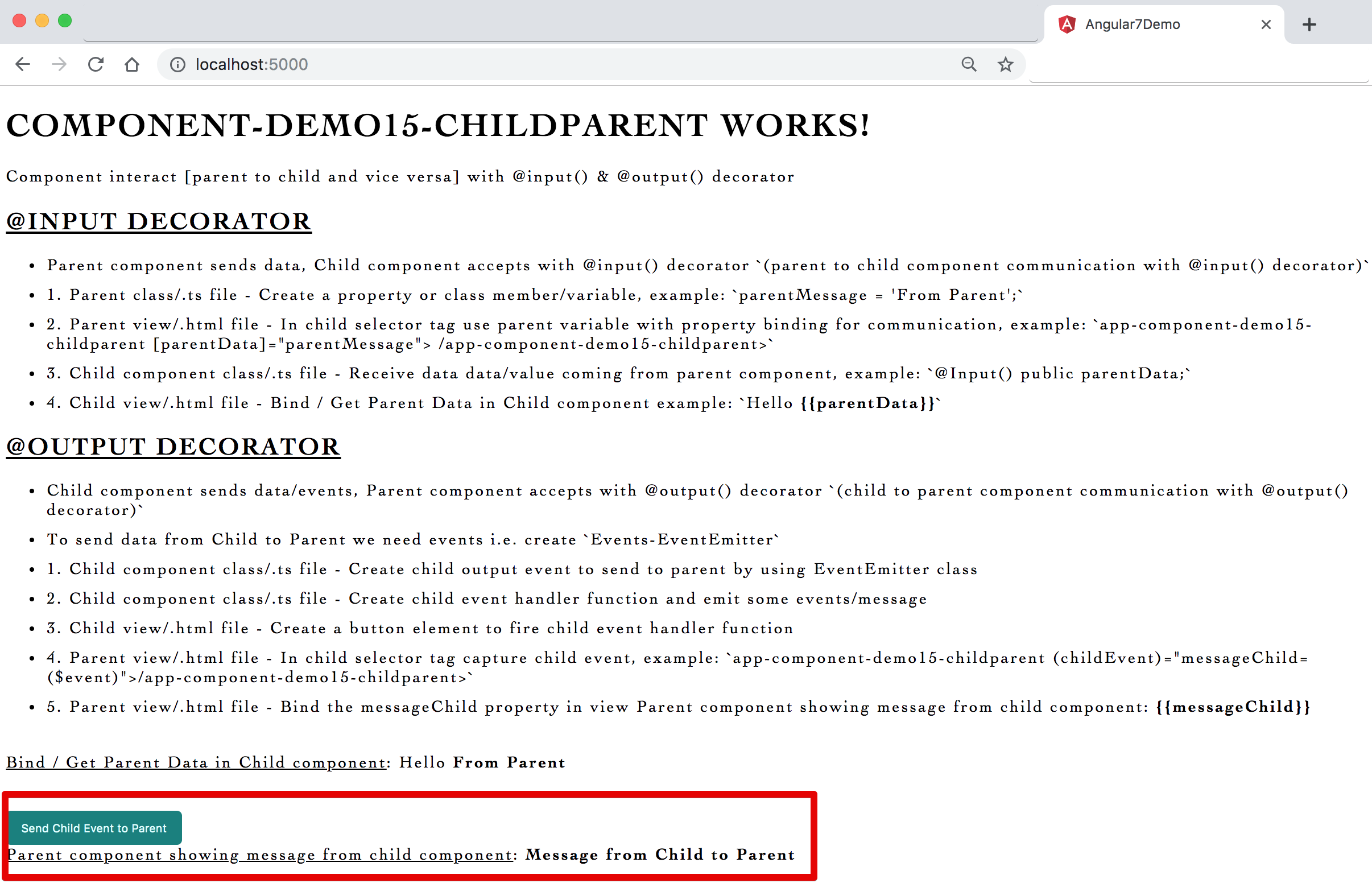Click the COMPONENT-DEMO15-CHILDPARENT WORKS heading

coord(438,126)
